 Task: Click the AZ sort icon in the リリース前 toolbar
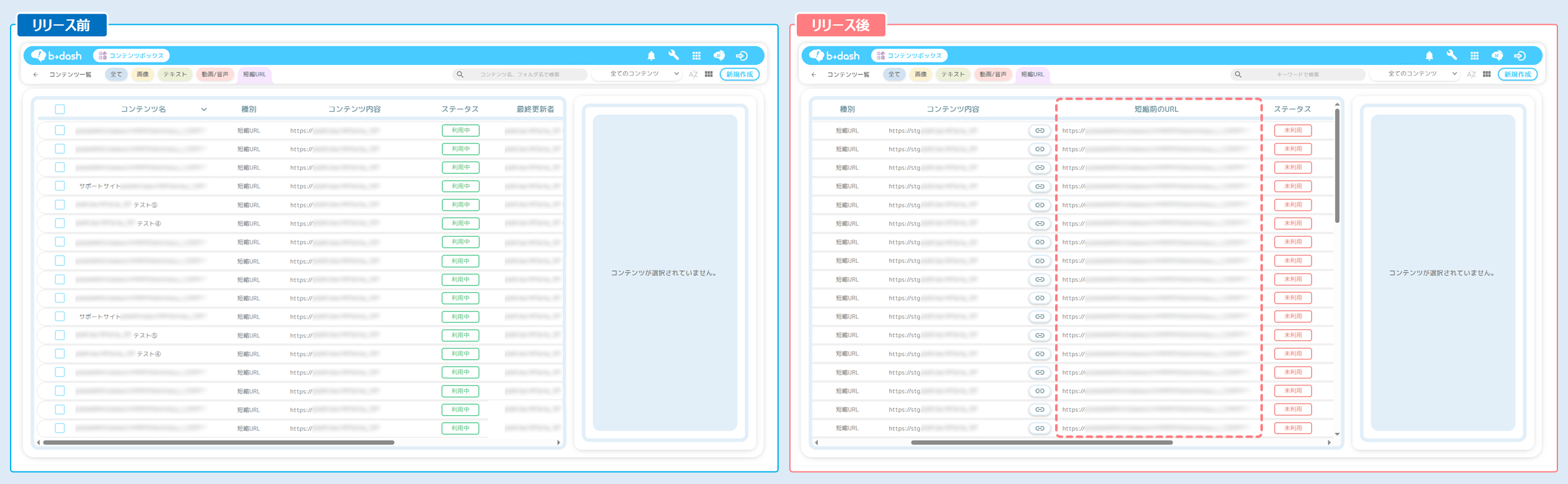(x=693, y=74)
